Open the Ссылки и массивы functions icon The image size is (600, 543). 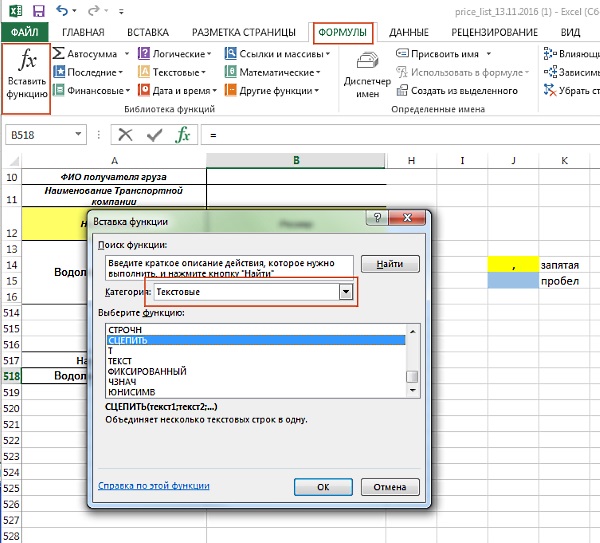231,53
